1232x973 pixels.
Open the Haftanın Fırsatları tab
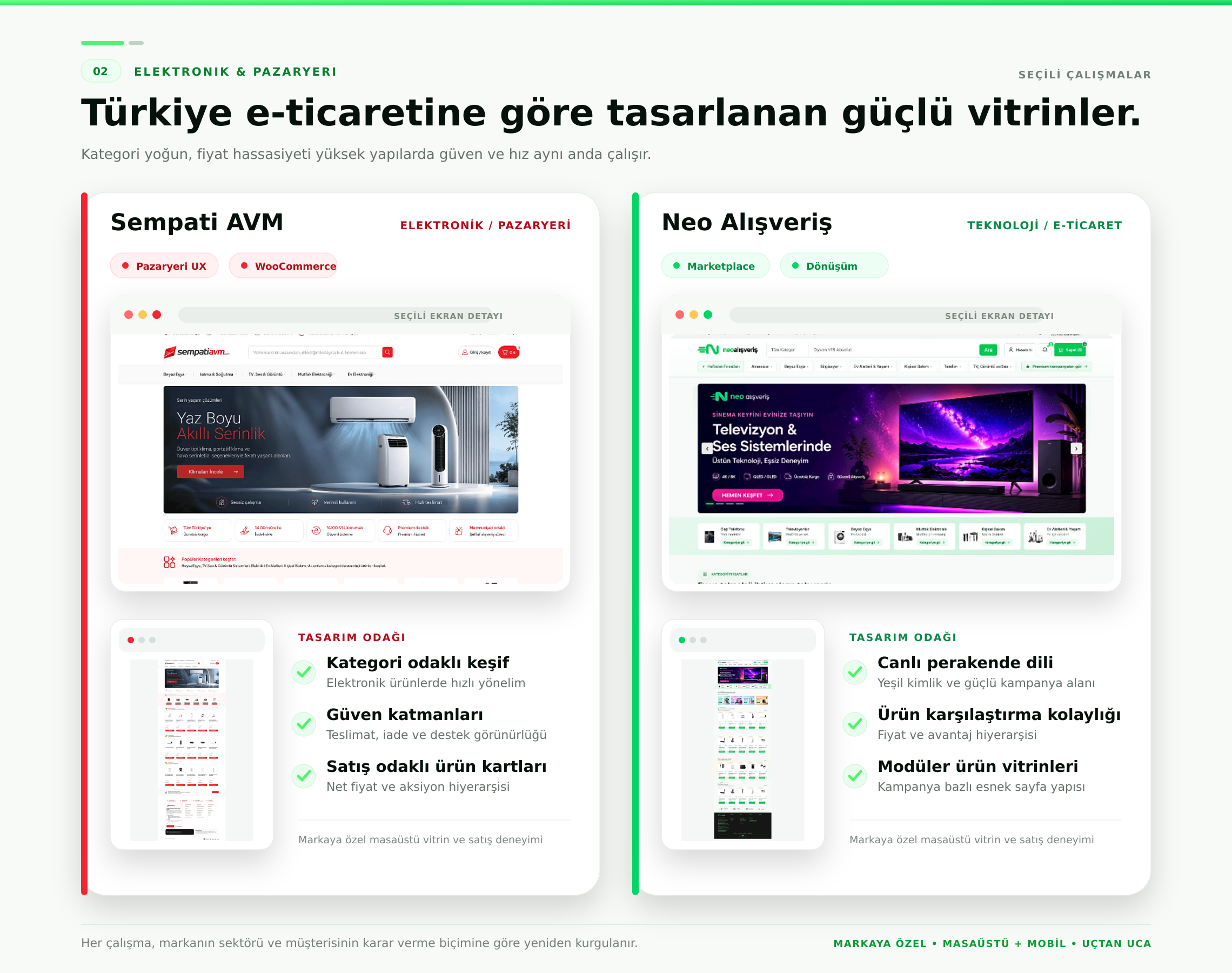pos(721,366)
